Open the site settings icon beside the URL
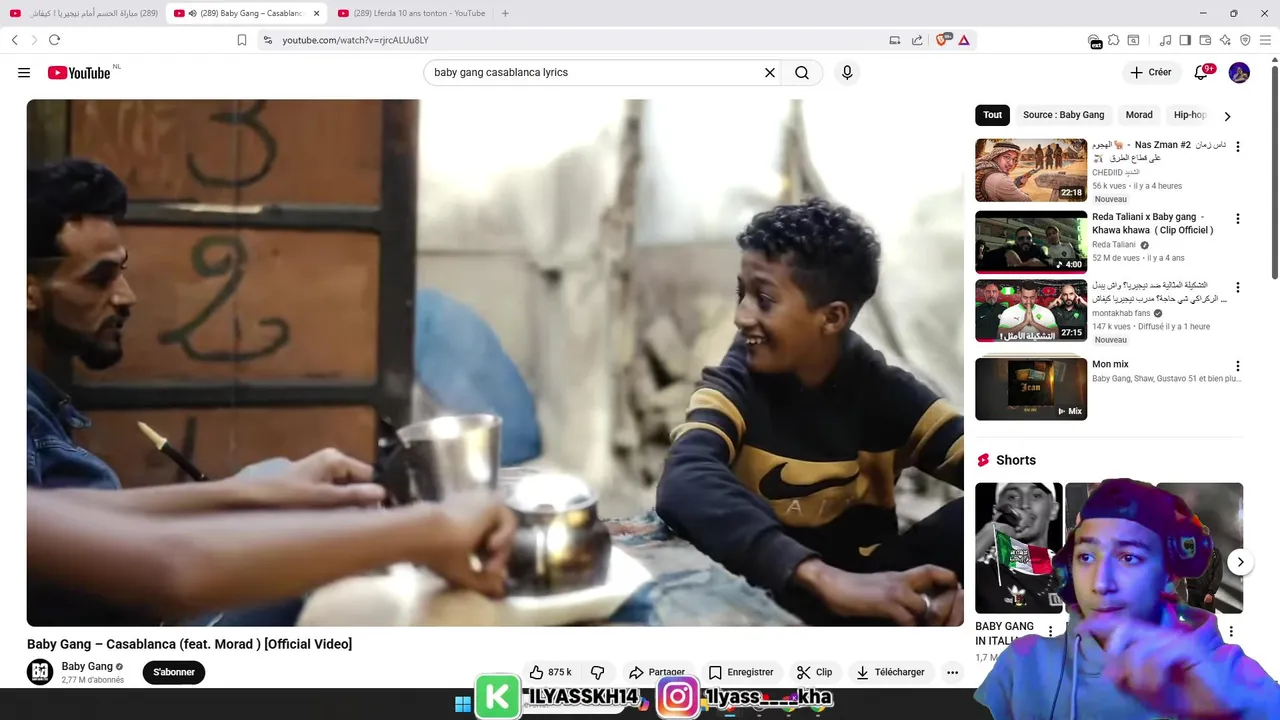The image size is (1280, 720). (x=267, y=40)
